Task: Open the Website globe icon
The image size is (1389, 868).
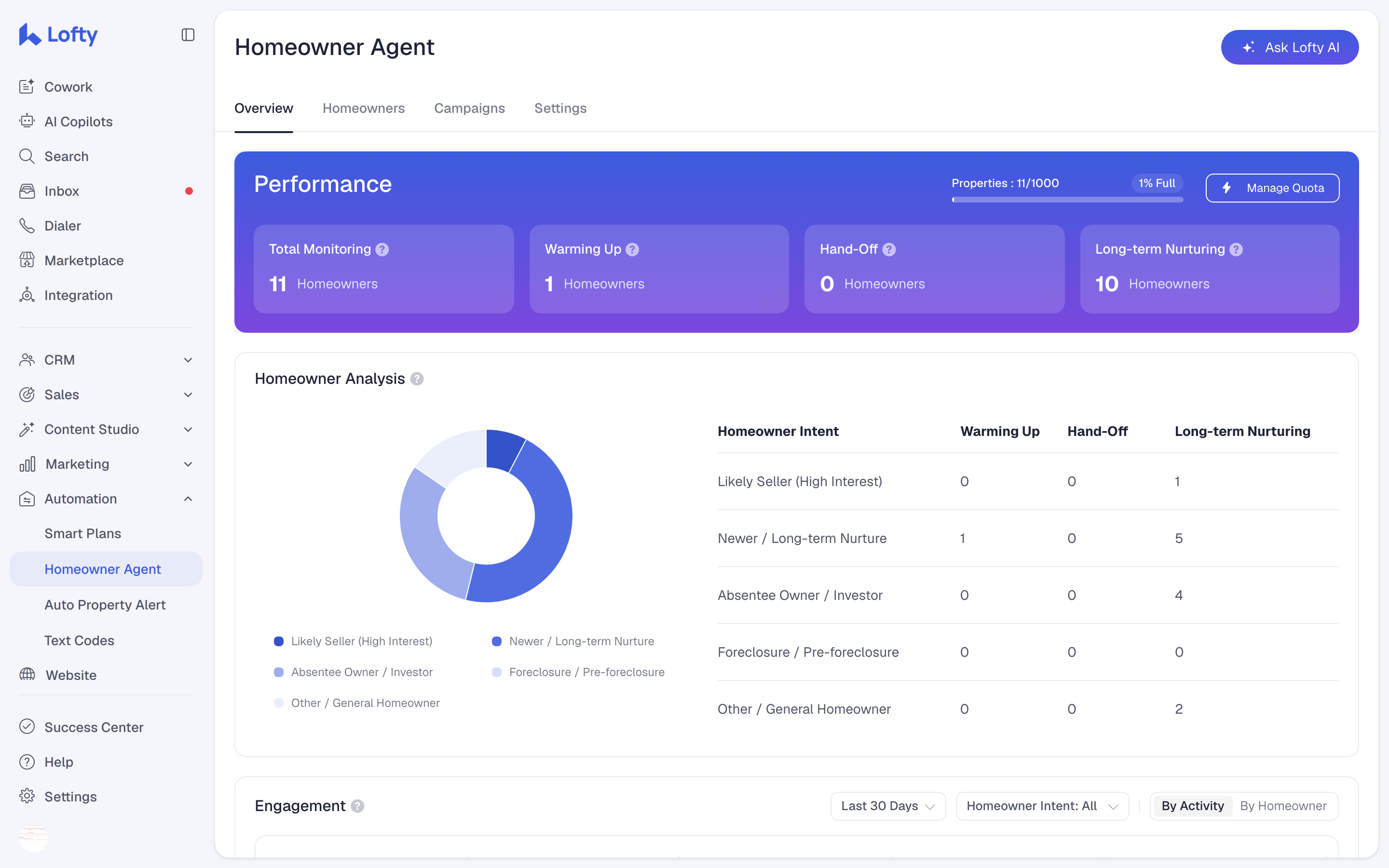Action: pos(27,675)
